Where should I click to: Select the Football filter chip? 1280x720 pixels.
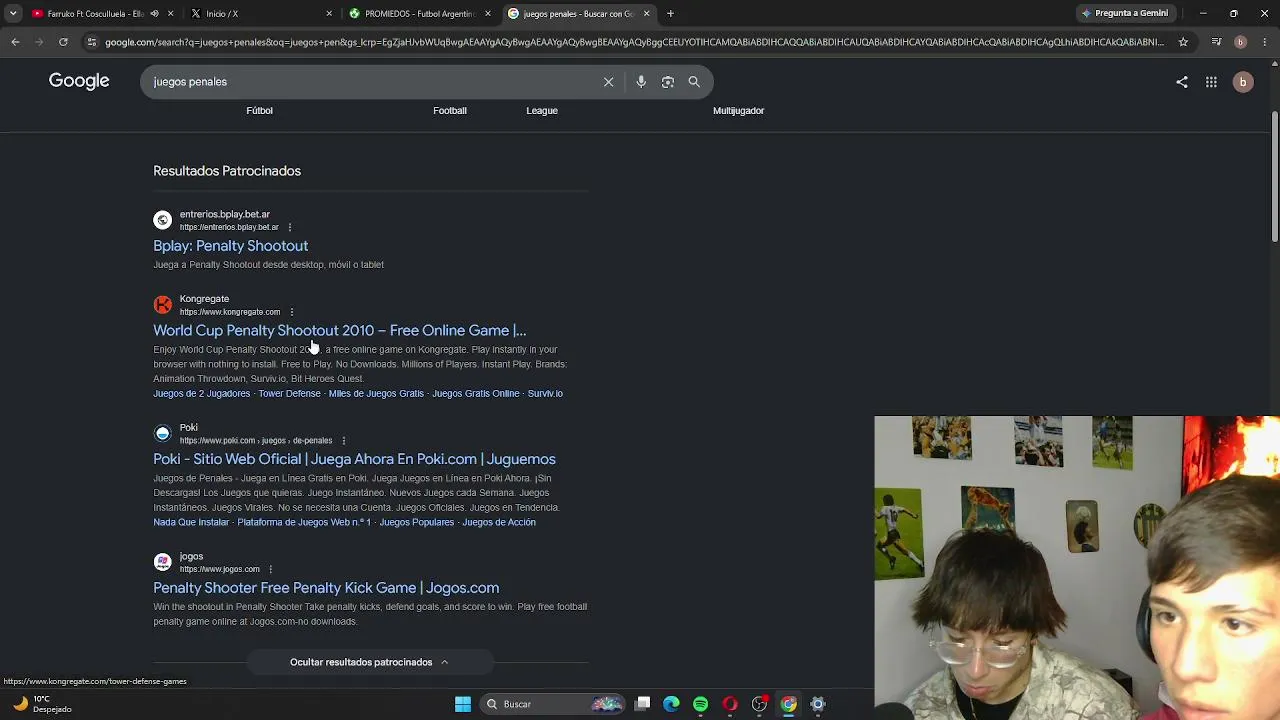point(450,111)
